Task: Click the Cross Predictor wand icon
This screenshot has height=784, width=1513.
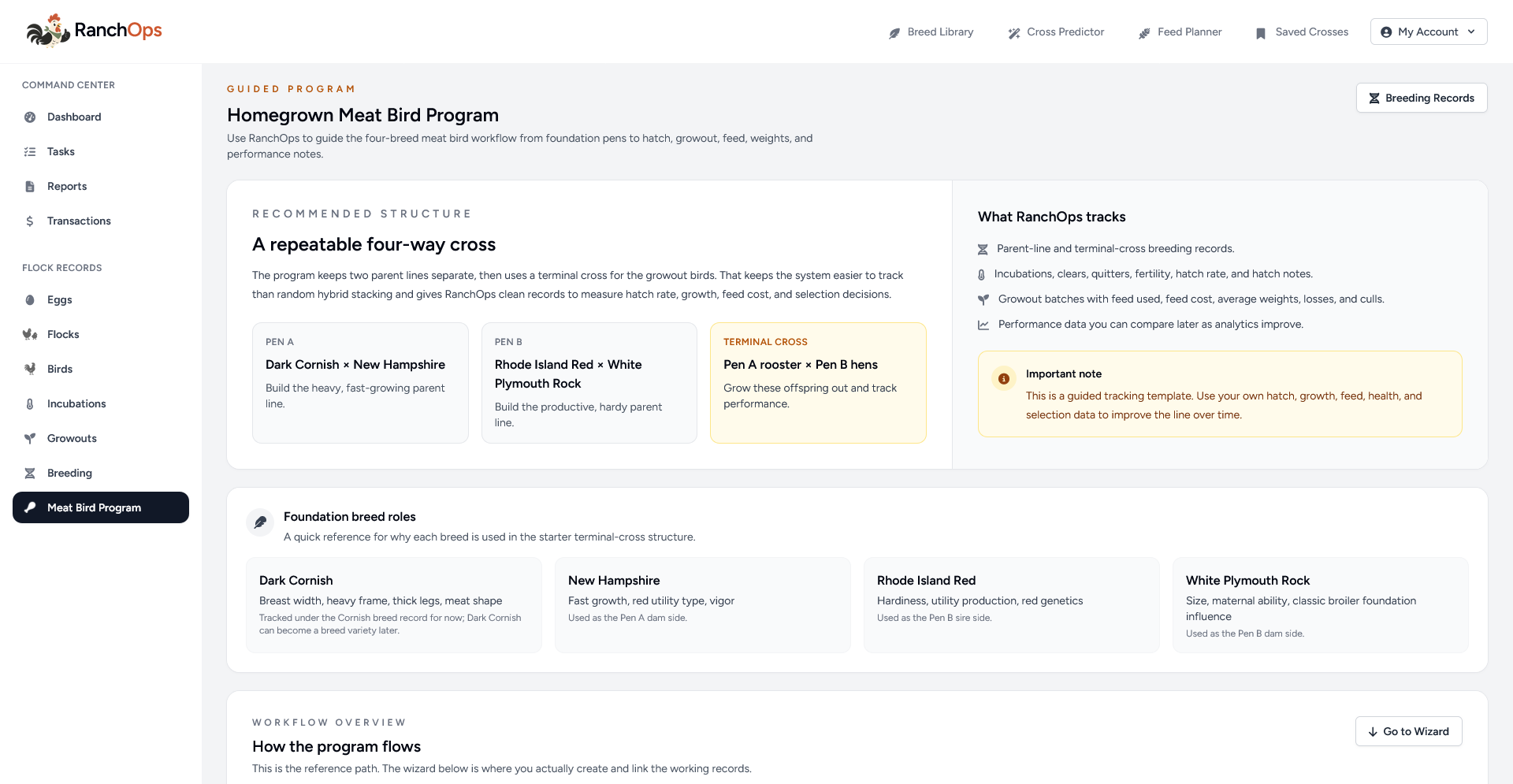Action: point(1014,33)
